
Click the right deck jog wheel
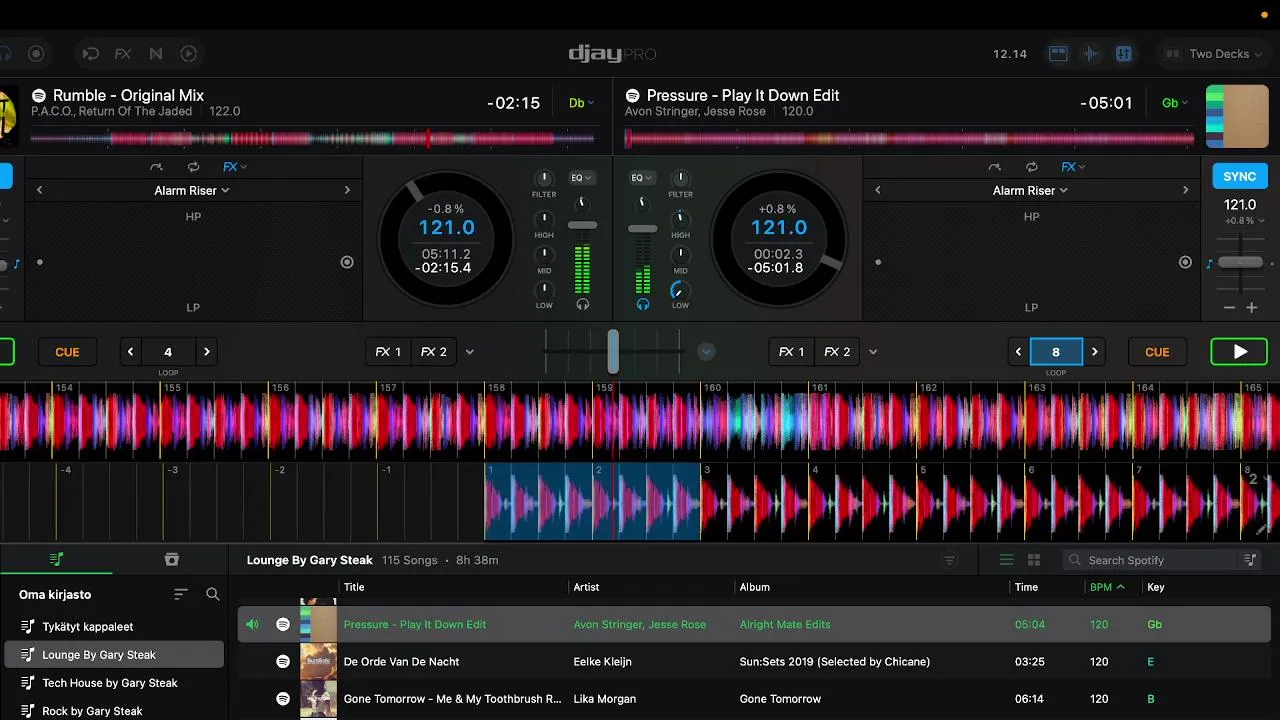(778, 240)
